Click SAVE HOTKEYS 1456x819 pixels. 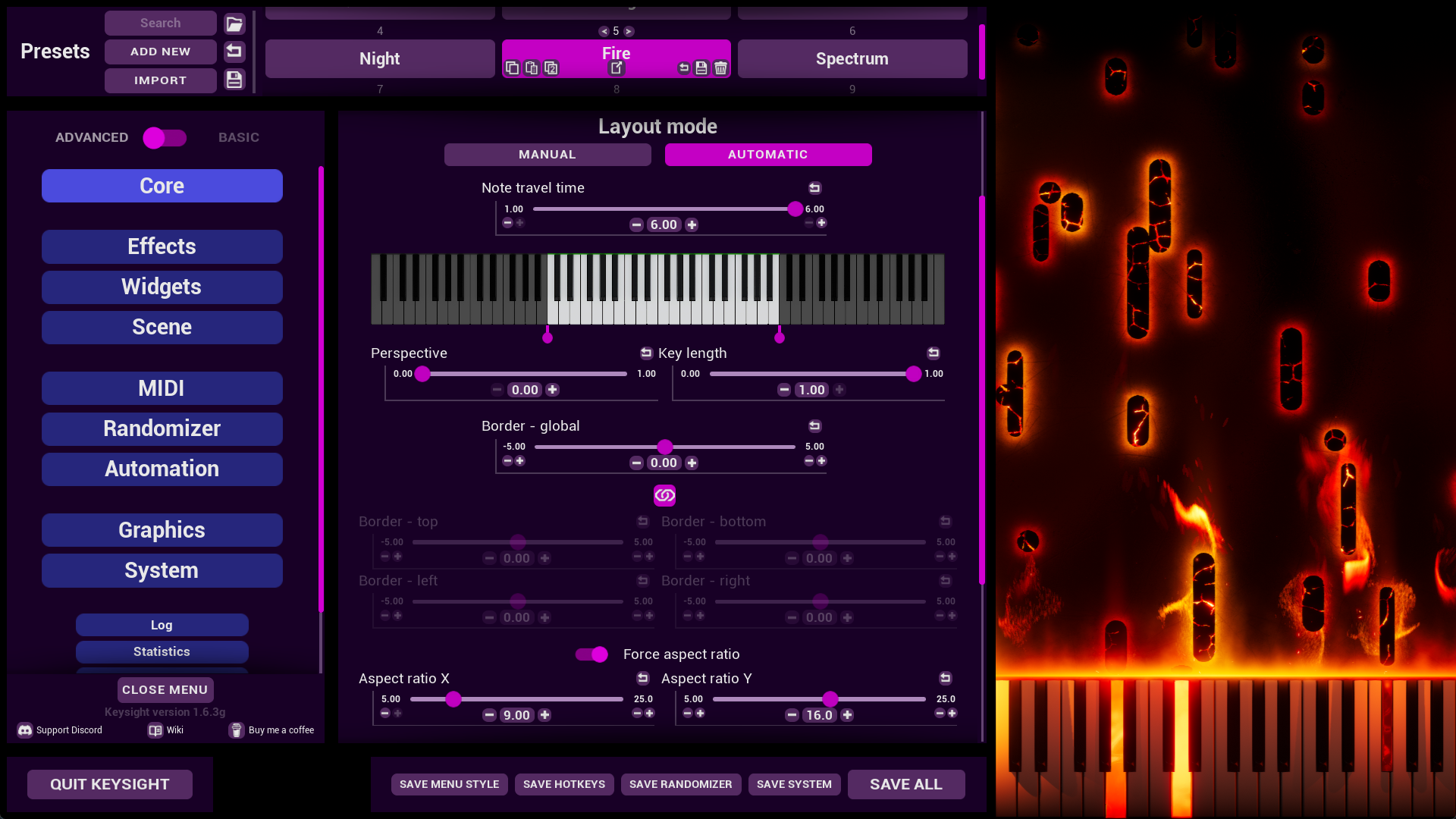click(564, 784)
